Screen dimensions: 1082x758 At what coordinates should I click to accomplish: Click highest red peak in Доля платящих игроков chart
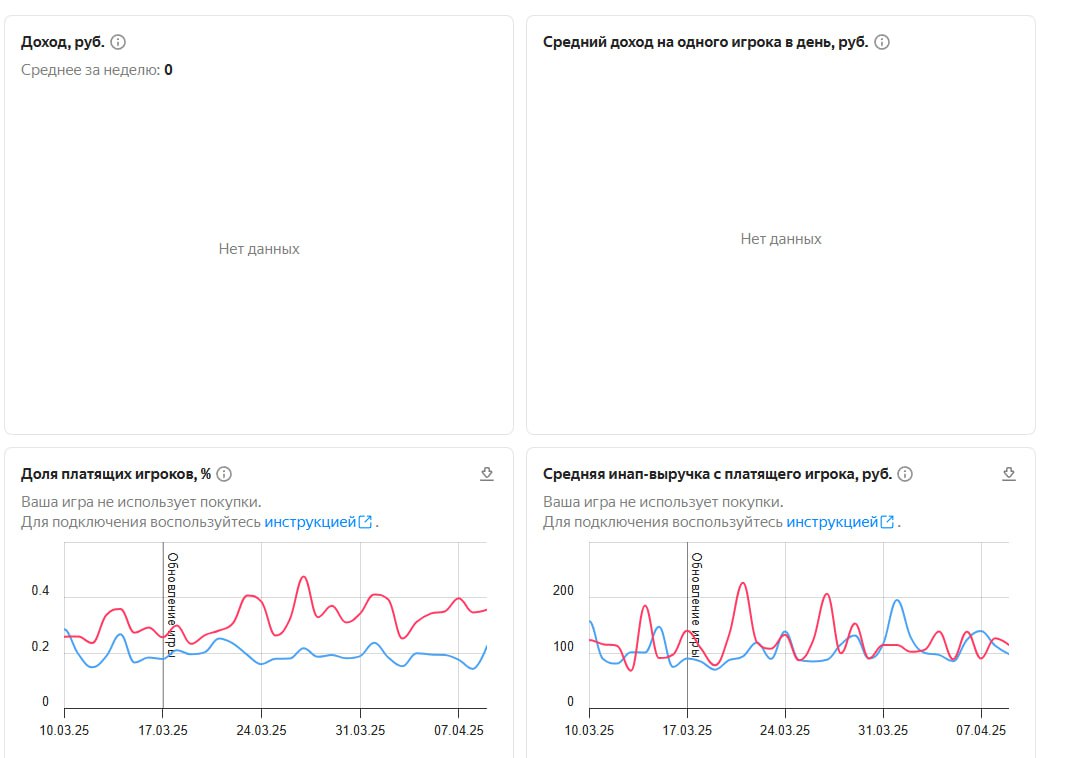click(x=304, y=577)
